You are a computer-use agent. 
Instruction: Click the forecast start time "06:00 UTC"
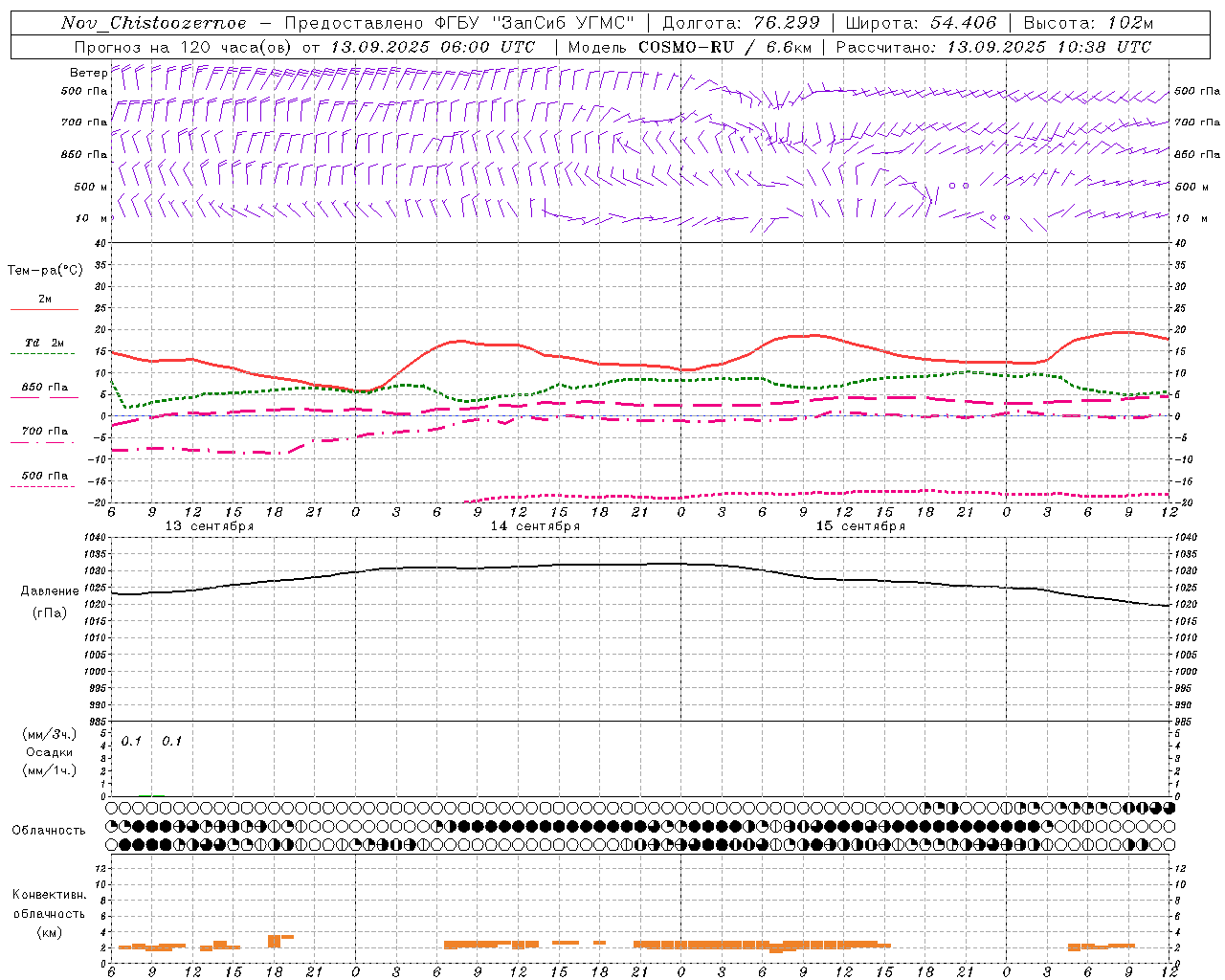pos(488,47)
